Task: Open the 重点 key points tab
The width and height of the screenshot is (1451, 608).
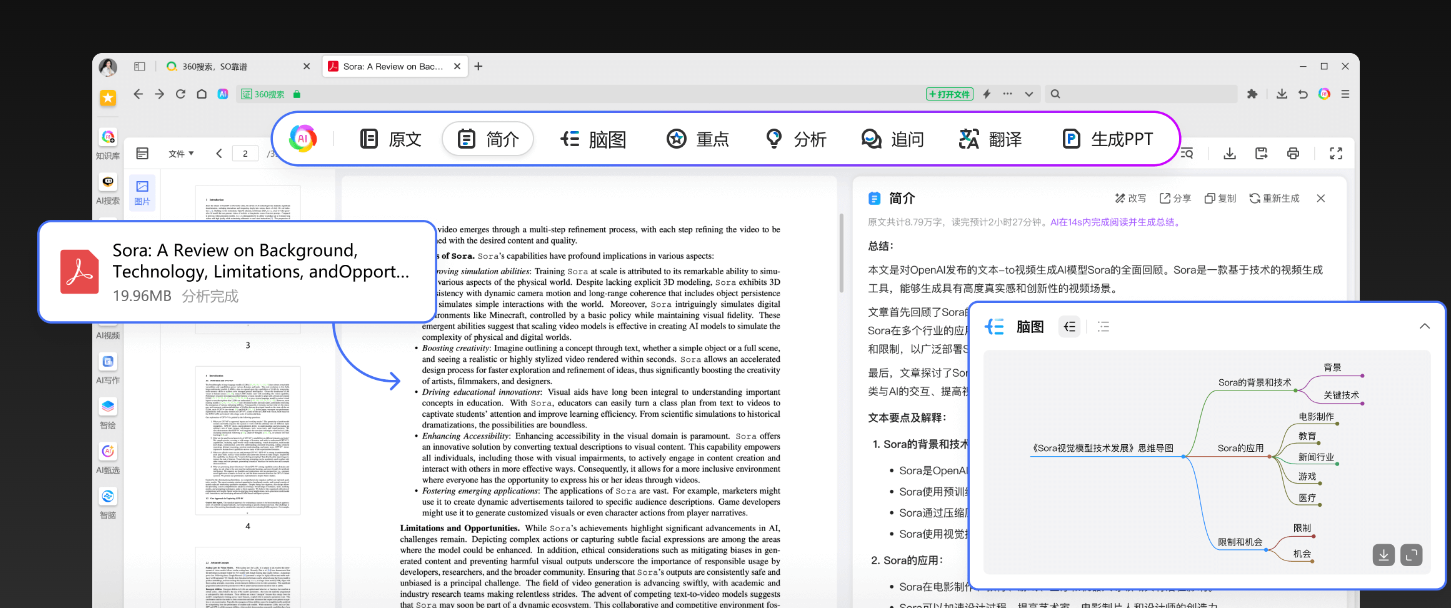Action: click(698, 139)
